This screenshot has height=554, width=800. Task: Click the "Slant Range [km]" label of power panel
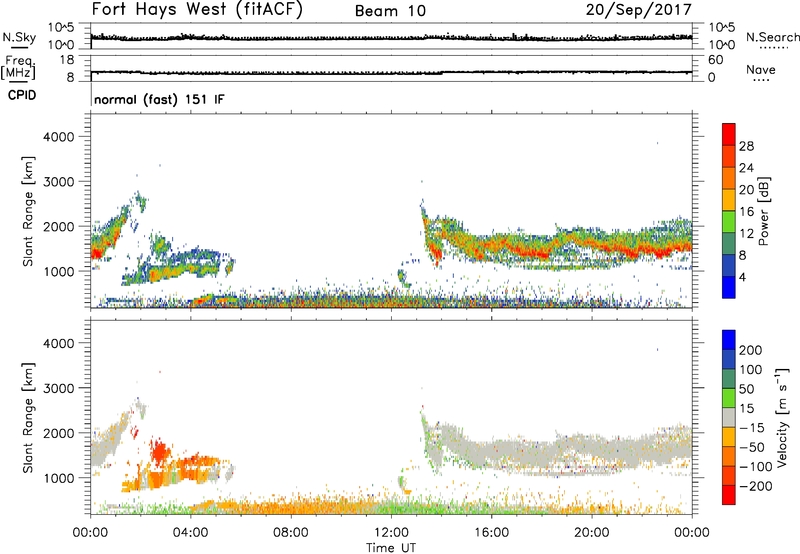point(28,211)
